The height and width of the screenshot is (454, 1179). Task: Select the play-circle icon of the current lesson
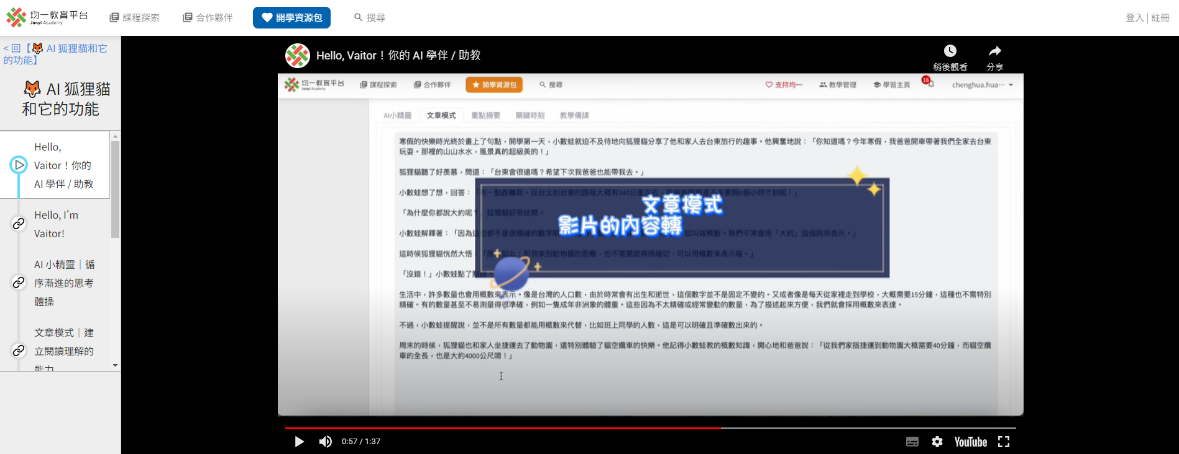pyautogui.click(x=19, y=165)
